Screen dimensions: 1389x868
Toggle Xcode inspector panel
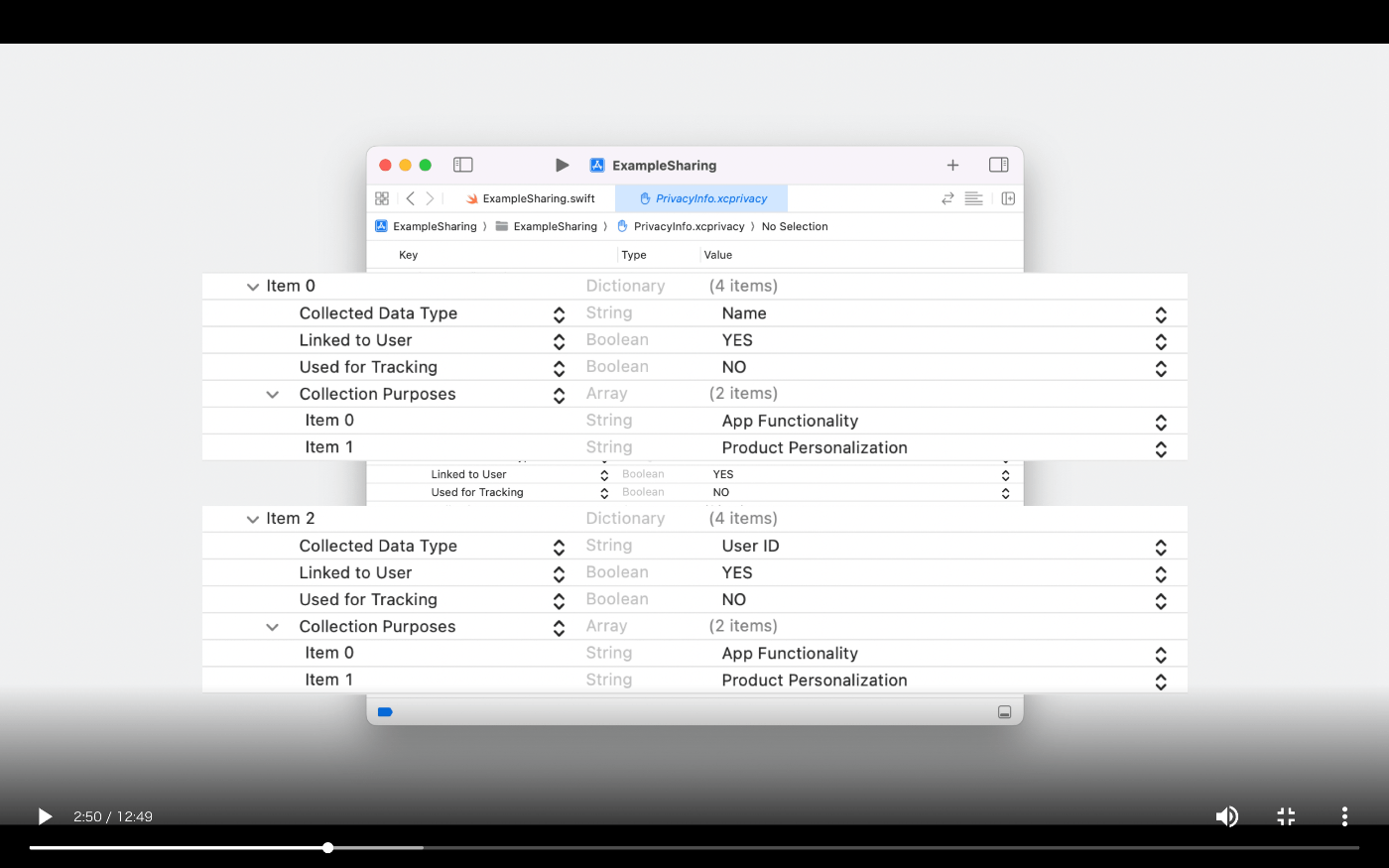pos(999,165)
